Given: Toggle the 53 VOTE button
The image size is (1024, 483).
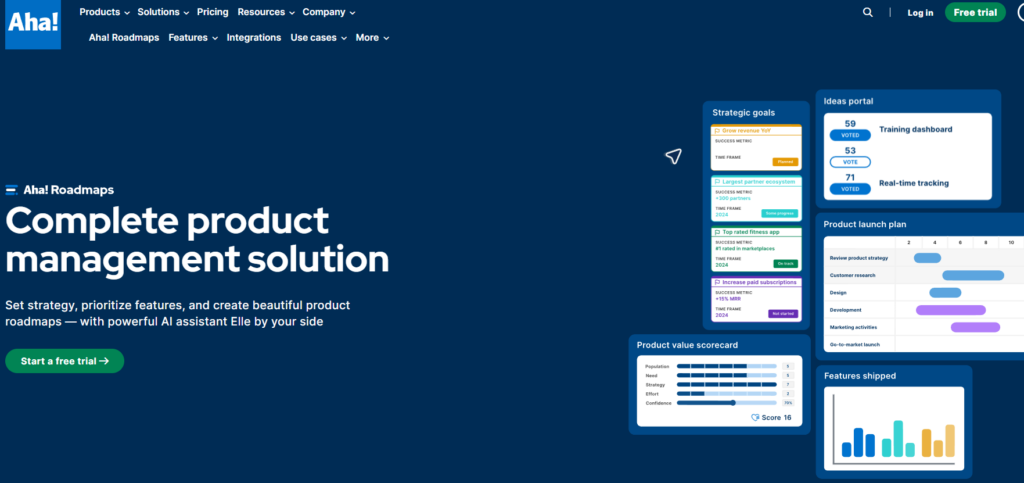Looking at the screenshot, I should tap(850, 162).
